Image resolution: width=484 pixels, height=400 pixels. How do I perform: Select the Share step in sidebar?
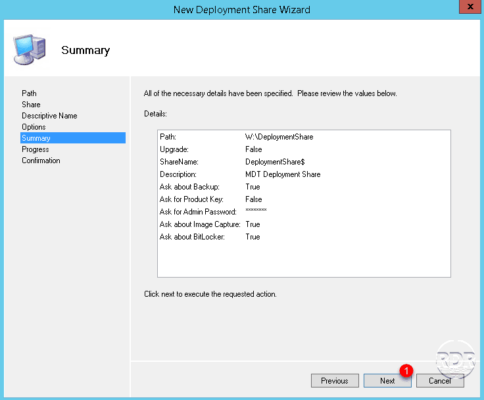(x=31, y=105)
